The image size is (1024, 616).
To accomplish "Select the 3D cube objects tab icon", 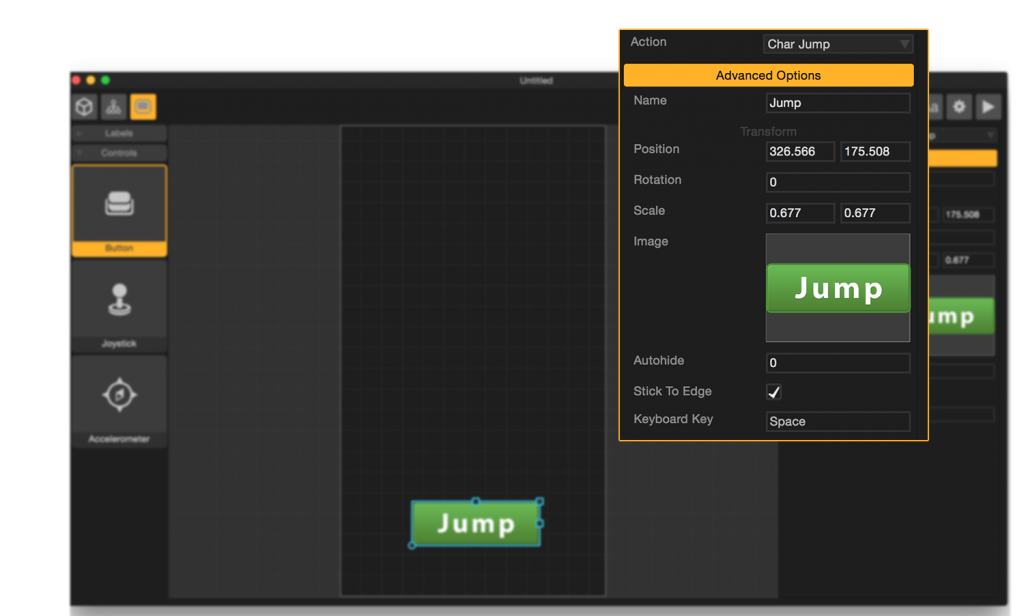I will (85, 106).
